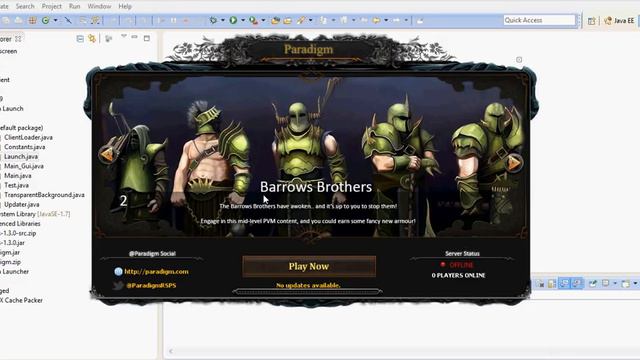The image size is (640, 360).
Task: Select the 1.3.0-src.zip library entry
Action: (x=18, y=233)
